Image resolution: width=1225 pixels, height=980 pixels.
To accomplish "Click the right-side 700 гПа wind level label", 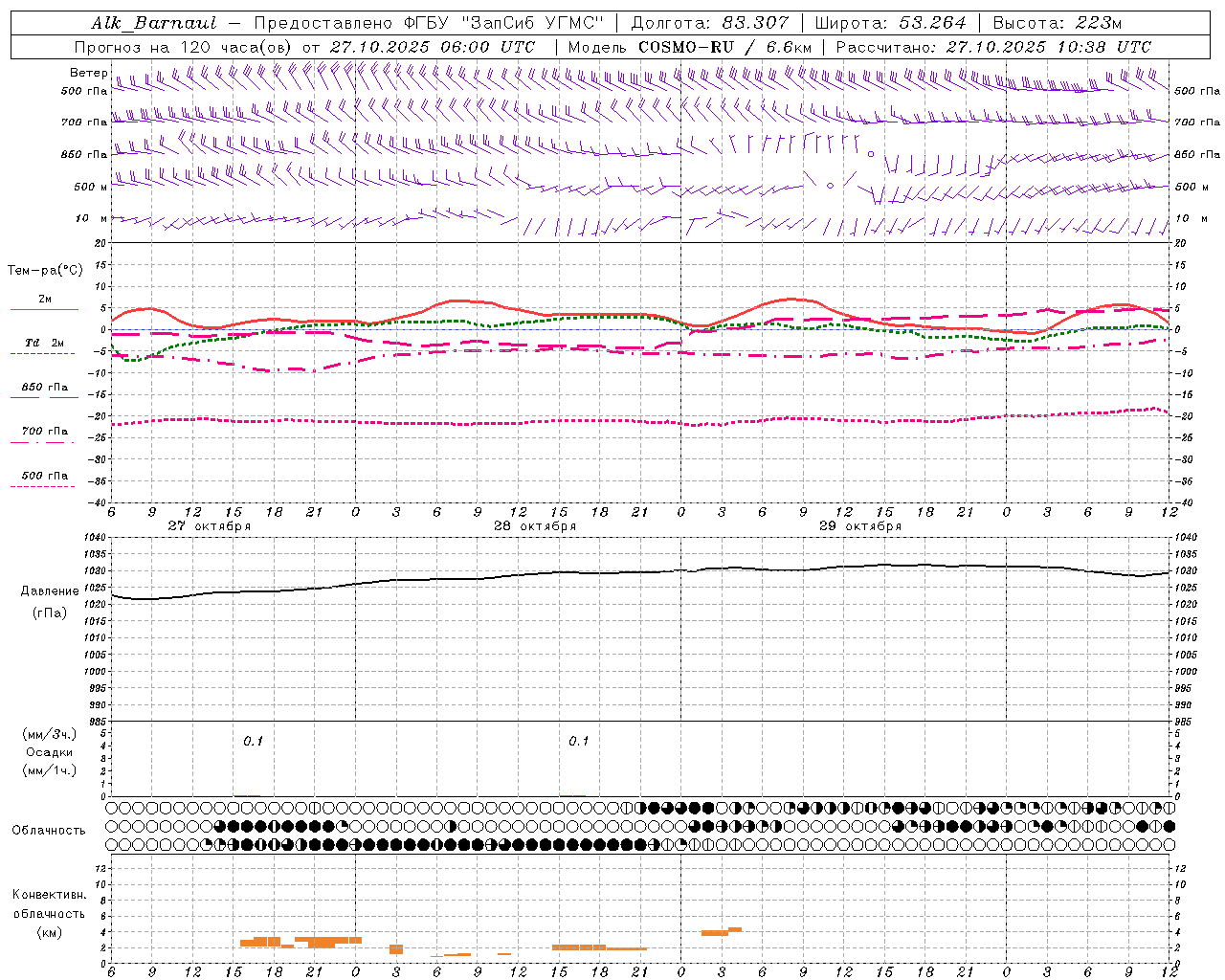I will (1197, 122).
